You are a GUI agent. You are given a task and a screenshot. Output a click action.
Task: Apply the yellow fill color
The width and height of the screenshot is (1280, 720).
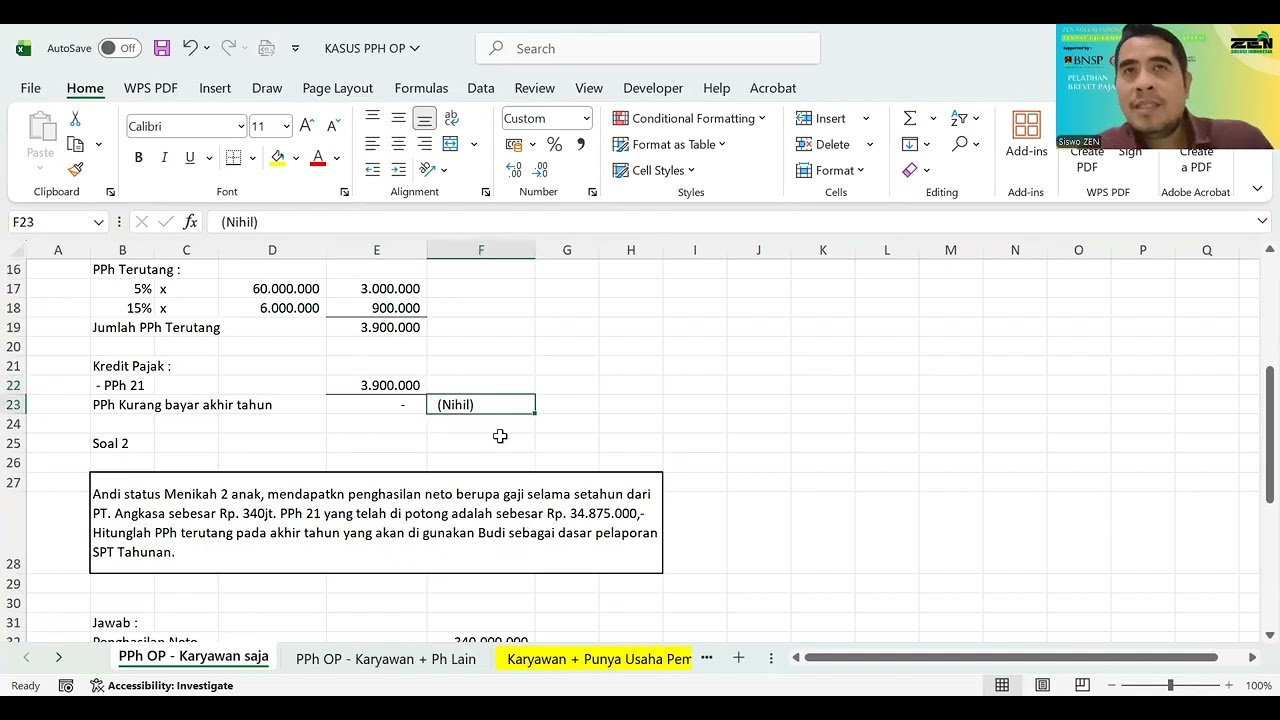coord(278,158)
